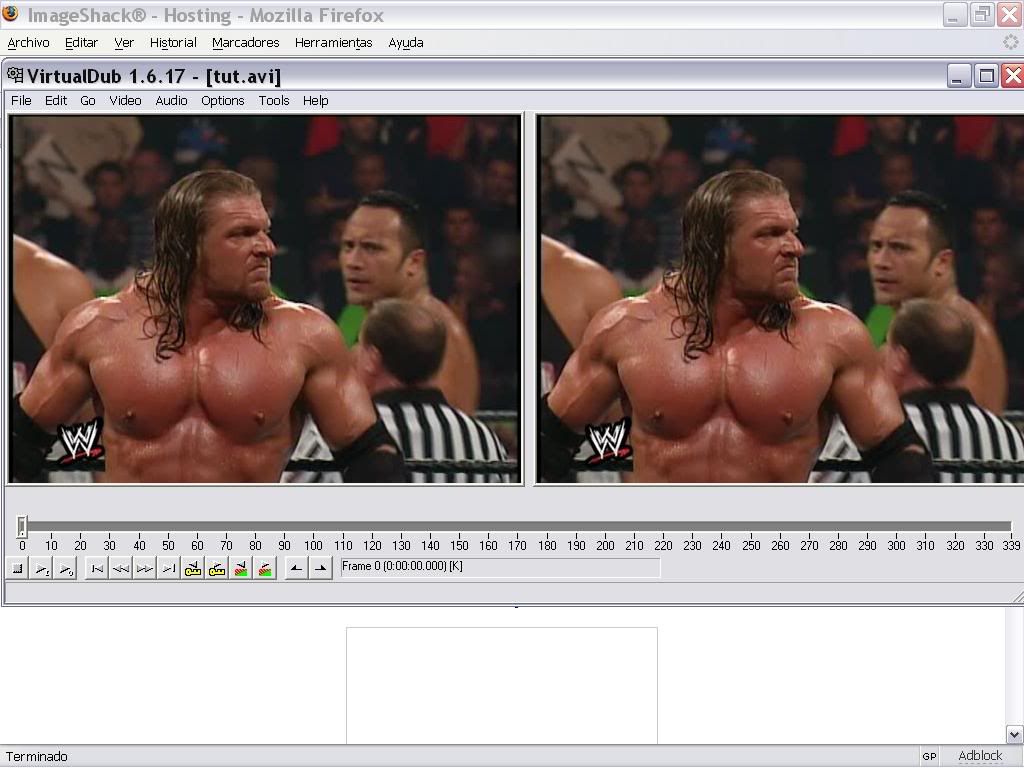This screenshot has height=768, width=1024.
Task: Jump to the end of video
Action: (x=168, y=569)
